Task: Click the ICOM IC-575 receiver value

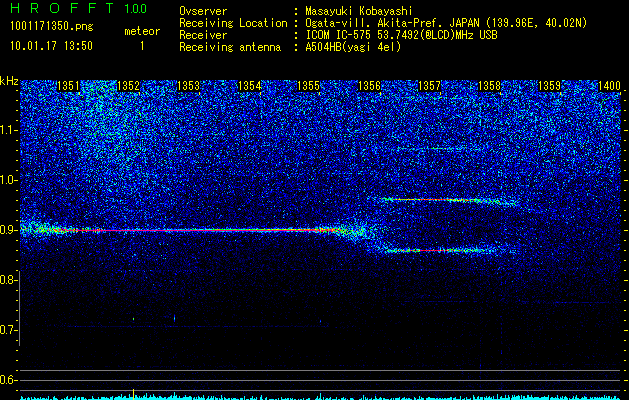Action: pos(401,35)
